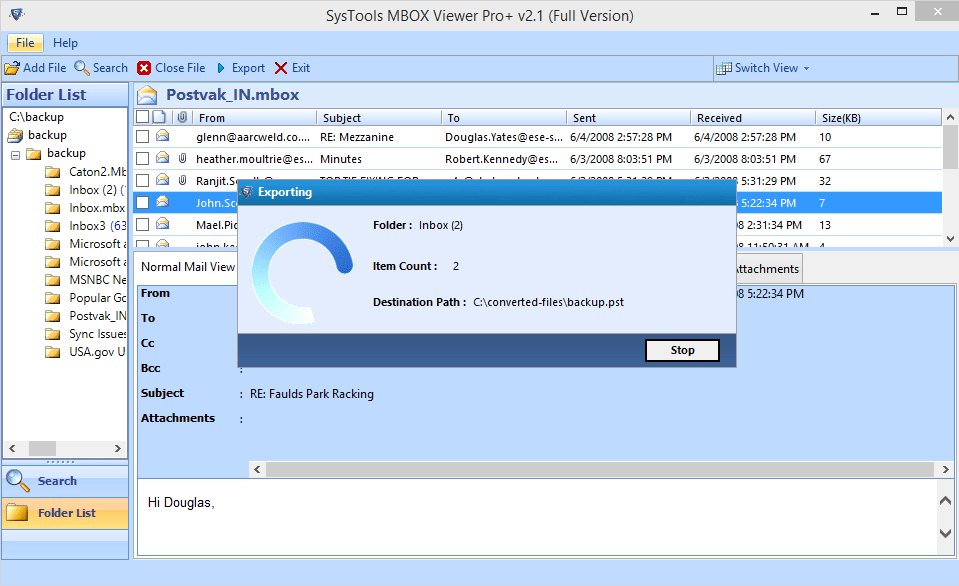Click the attachment paperclip column header icon
The image size is (959, 586).
click(182, 117)
